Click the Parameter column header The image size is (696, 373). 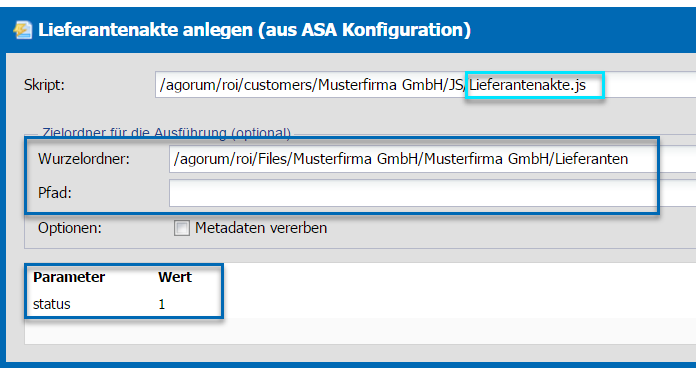[69, 277]
